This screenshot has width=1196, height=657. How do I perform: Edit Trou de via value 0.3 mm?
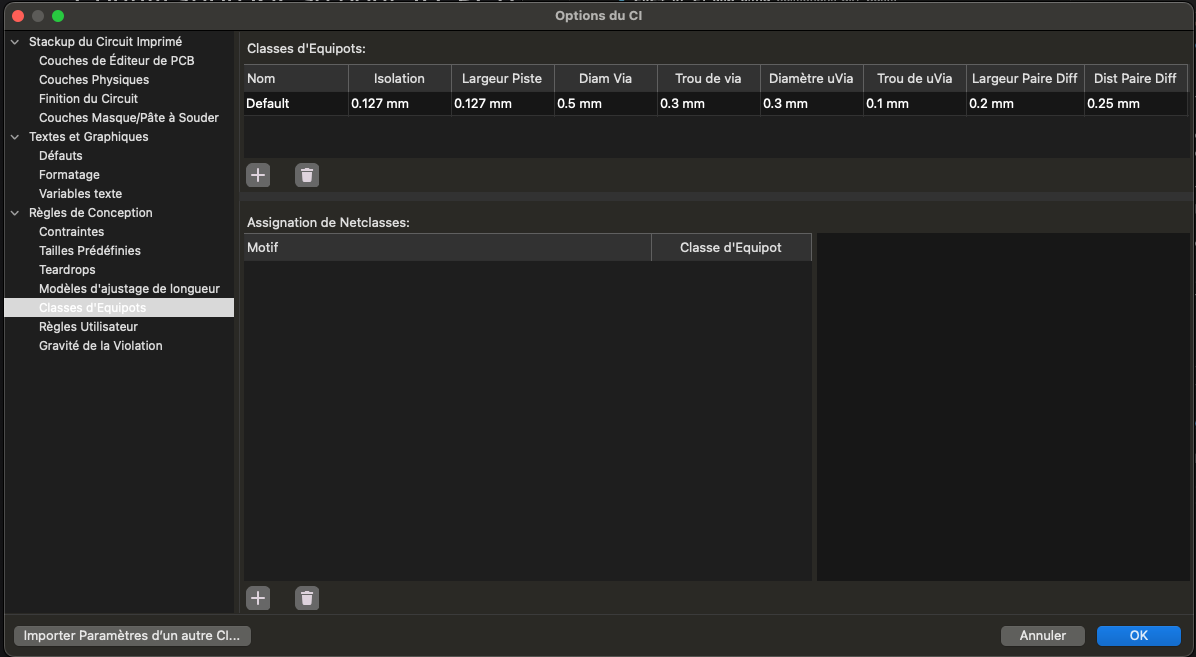point(709,104)
